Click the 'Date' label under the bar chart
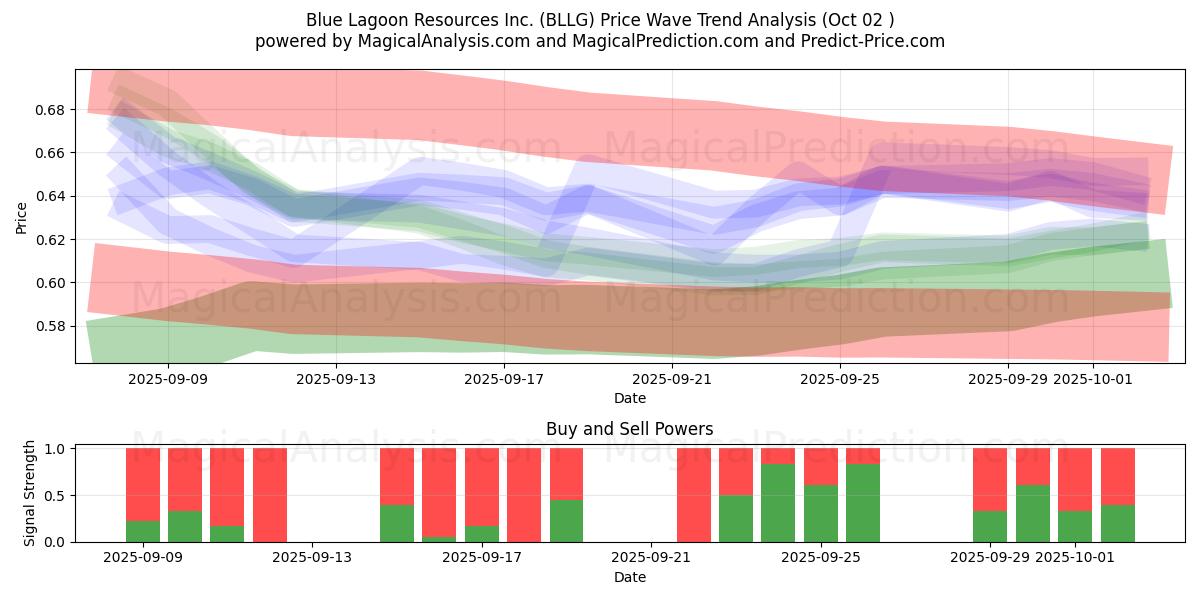This screenshot has height=600, width=1200. coord(629,577)
